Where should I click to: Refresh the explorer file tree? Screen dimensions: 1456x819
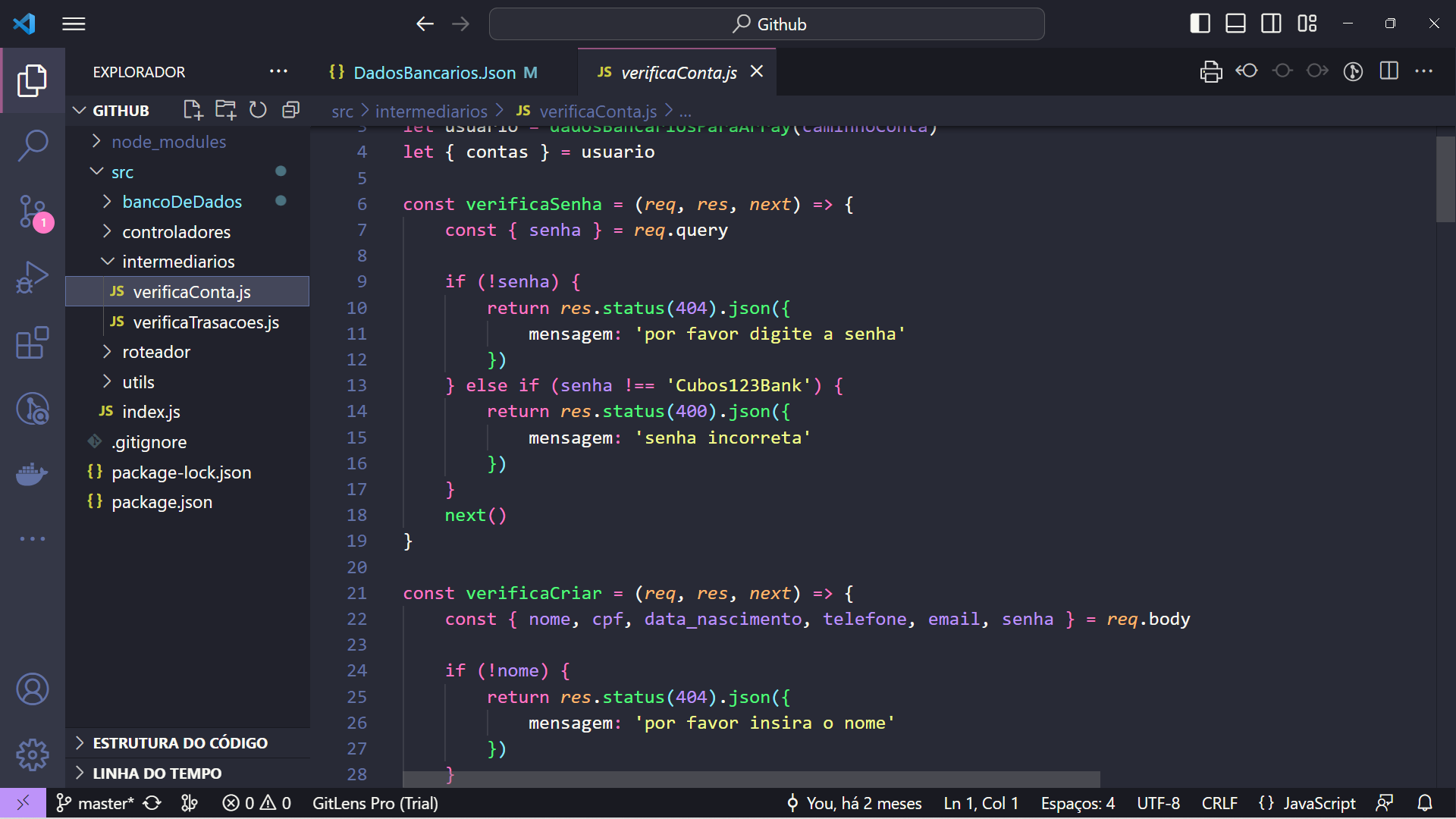[258, 111]
